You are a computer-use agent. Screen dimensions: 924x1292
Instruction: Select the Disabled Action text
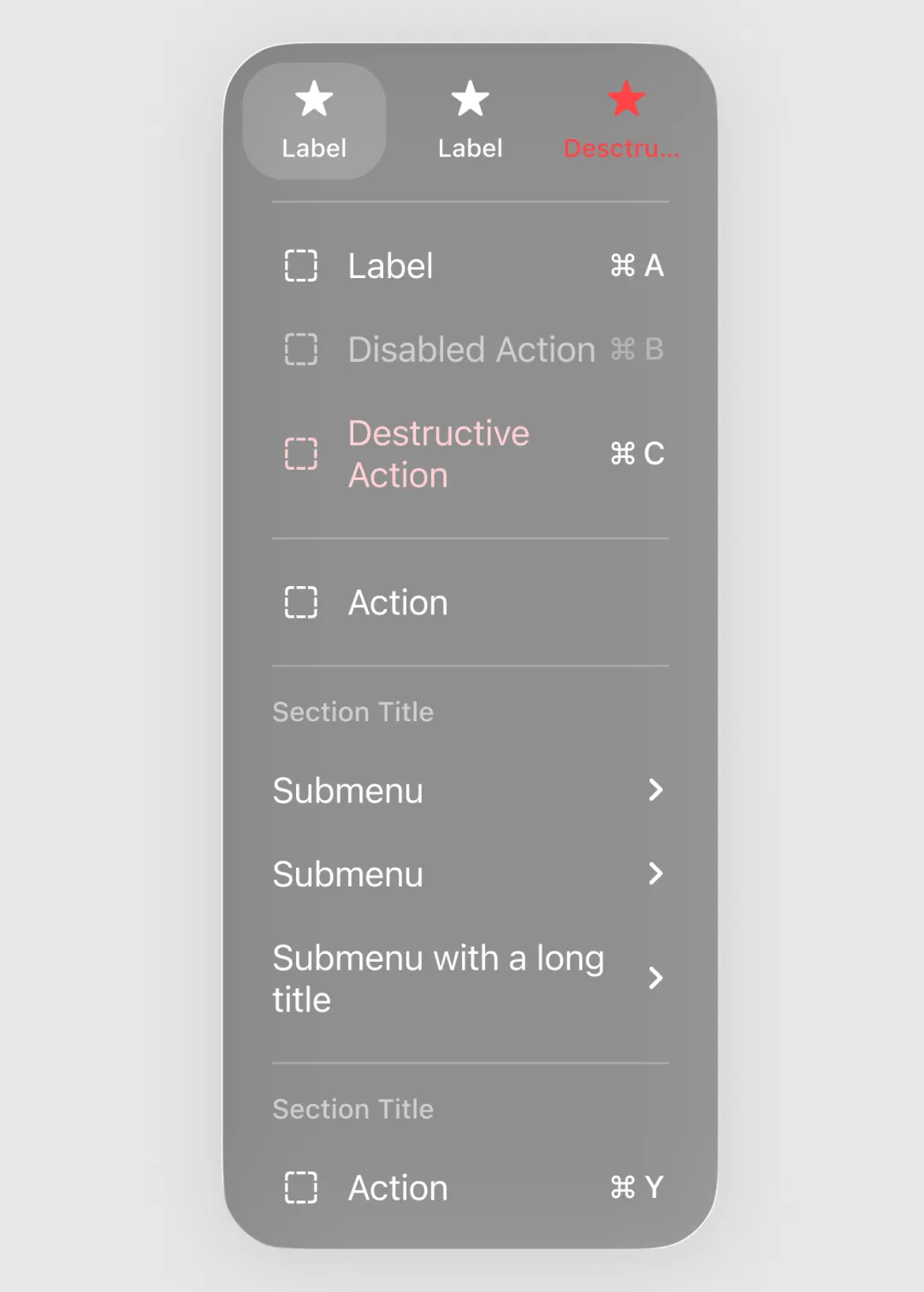pyautogui.click(x=471, y=350)
